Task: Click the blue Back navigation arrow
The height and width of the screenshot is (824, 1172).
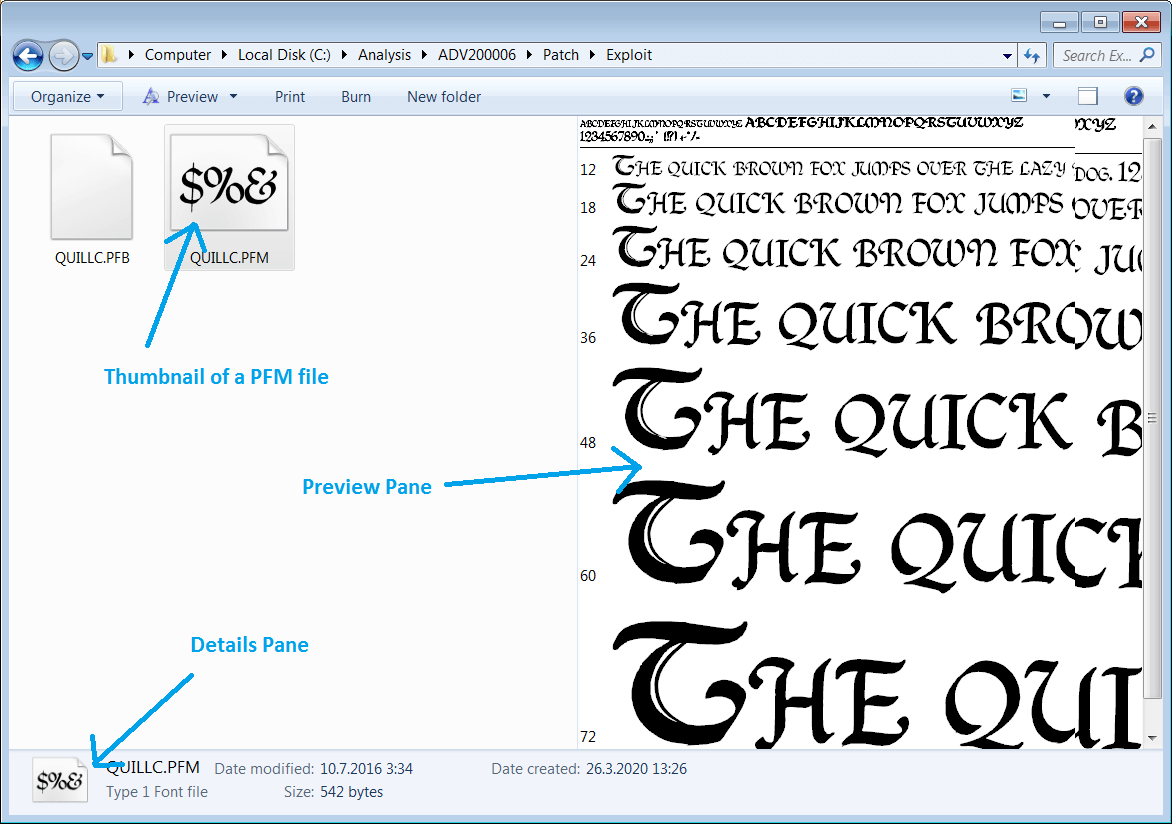Action: pyautogui.click(x=28, y=55)
